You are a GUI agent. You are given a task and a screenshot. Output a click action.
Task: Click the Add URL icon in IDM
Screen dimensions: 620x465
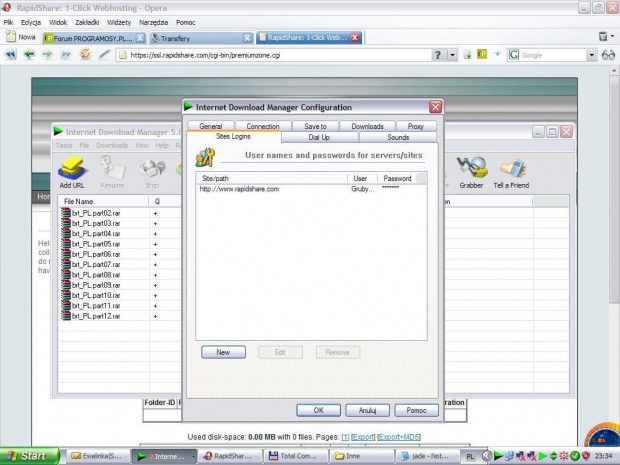coord(72,172)
